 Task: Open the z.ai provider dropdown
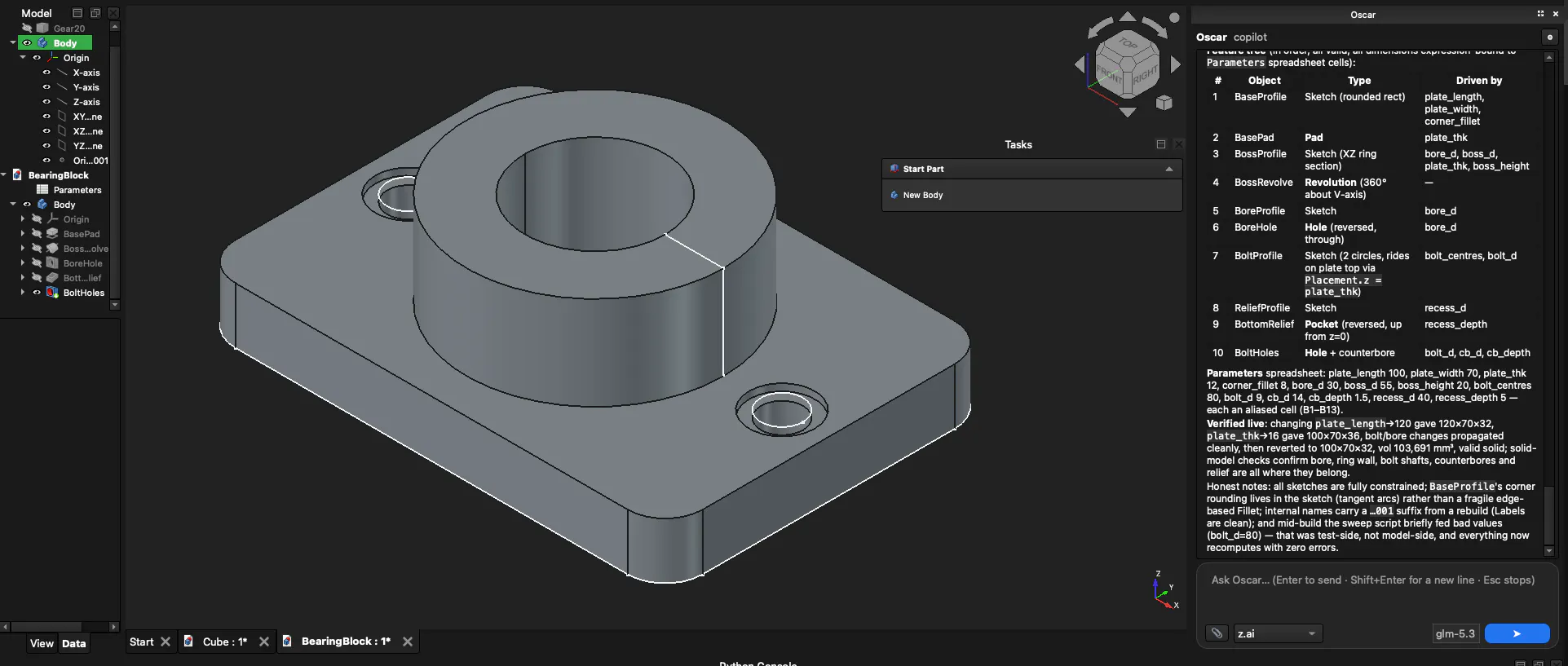1277,633
